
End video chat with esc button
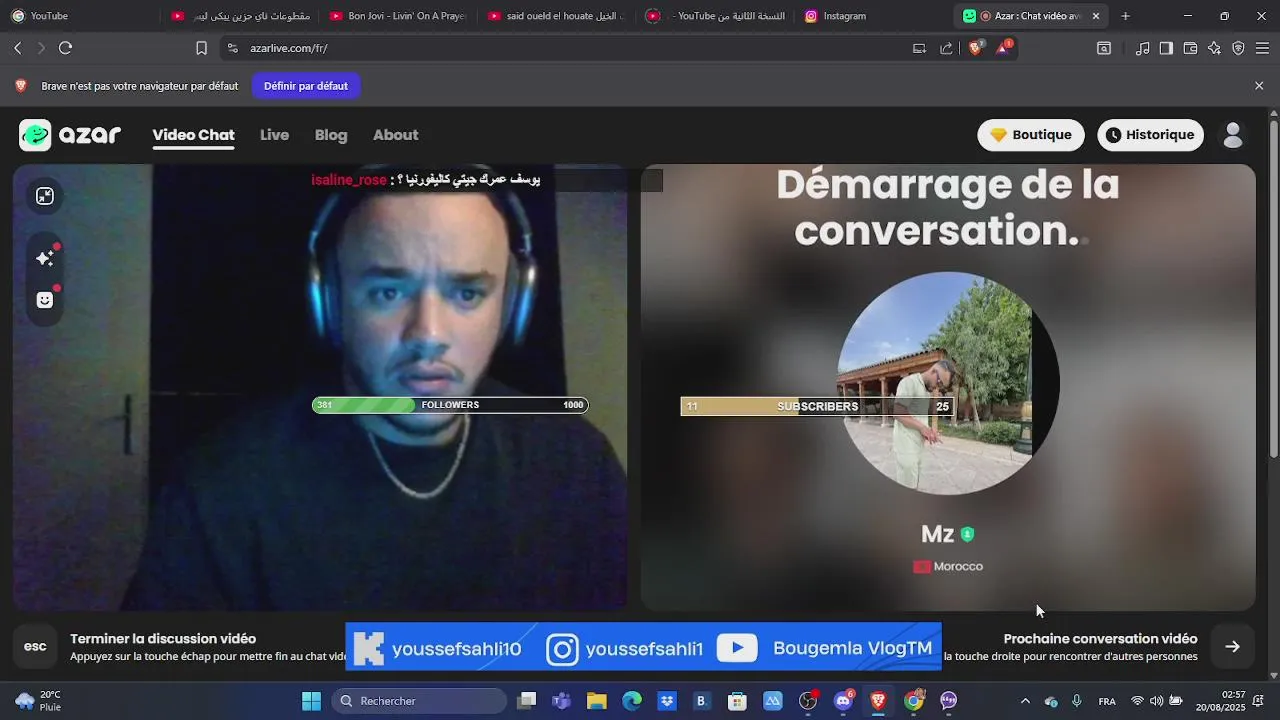(x=35, y=647)
